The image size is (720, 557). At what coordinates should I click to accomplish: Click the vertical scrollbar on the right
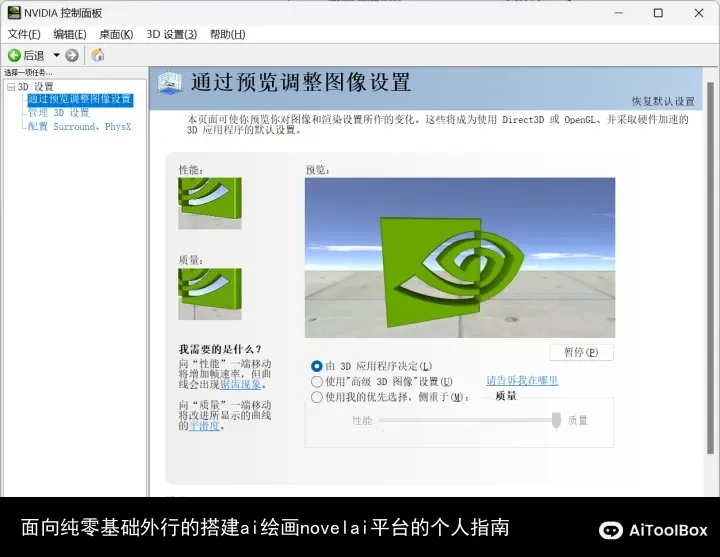click(x=710, y=269)
